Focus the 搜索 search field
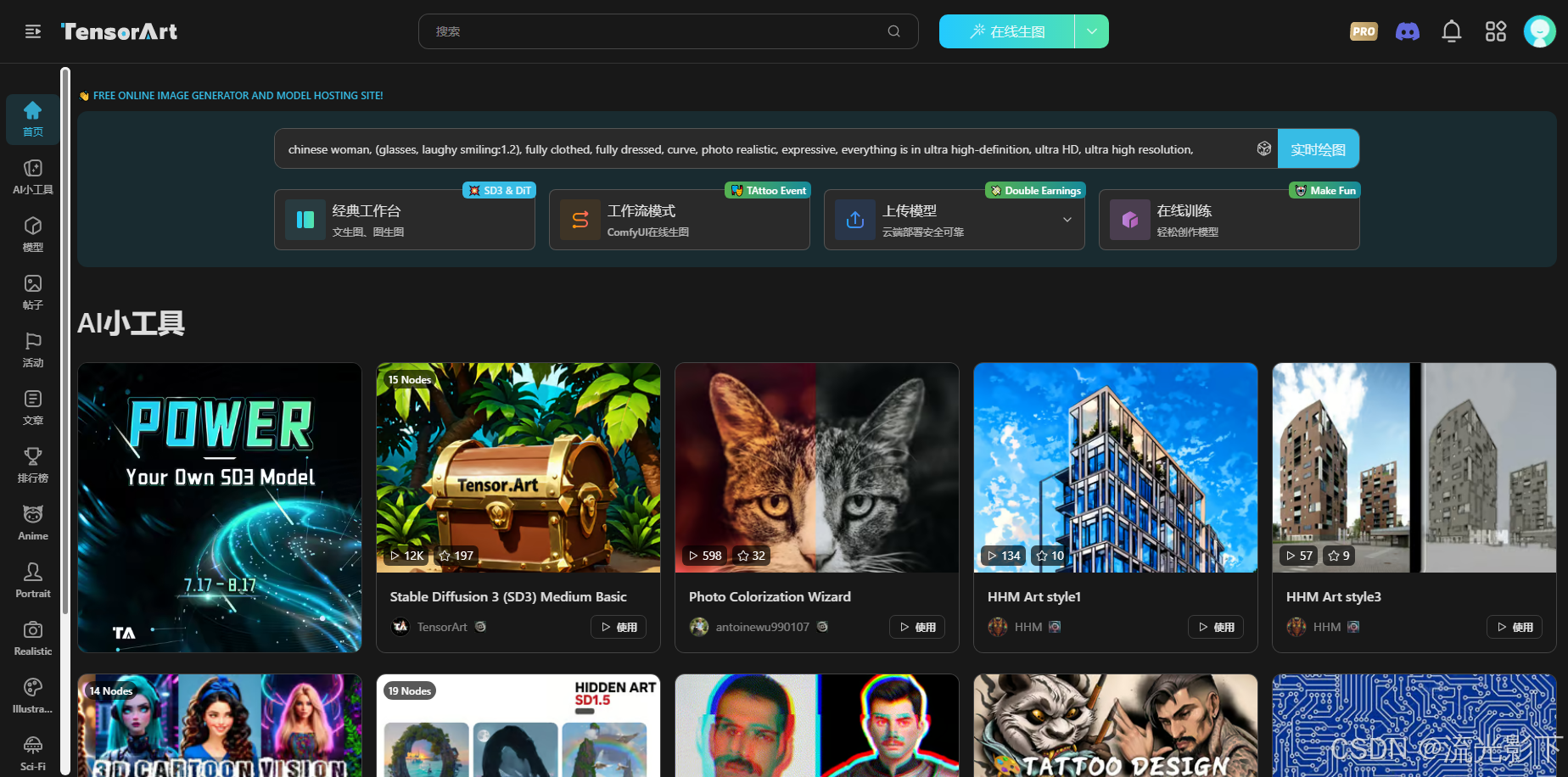The height and width of the screenshot is (777, 1568). [669, 31]
